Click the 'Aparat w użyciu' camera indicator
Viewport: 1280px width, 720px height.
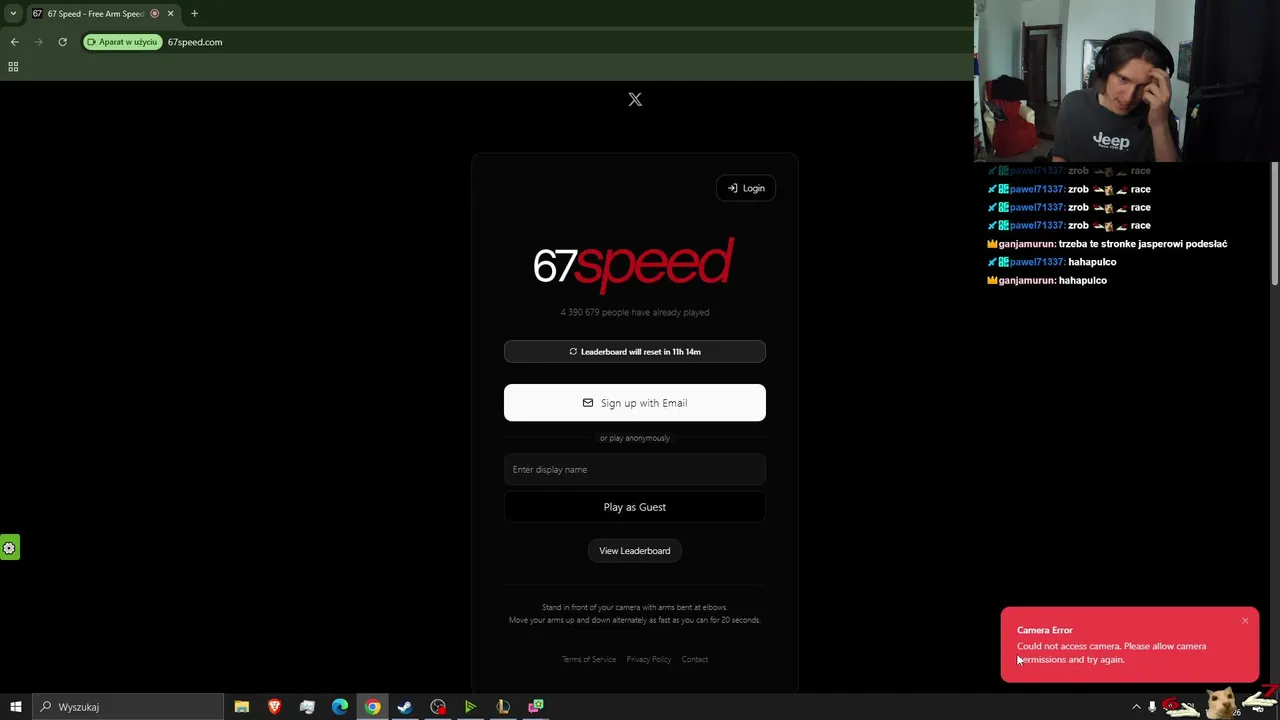click(122, 42)
